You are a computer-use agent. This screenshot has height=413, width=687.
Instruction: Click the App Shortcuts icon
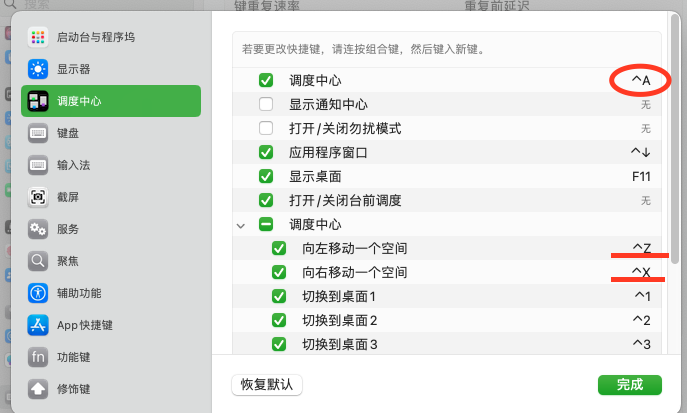click(38, 325)
